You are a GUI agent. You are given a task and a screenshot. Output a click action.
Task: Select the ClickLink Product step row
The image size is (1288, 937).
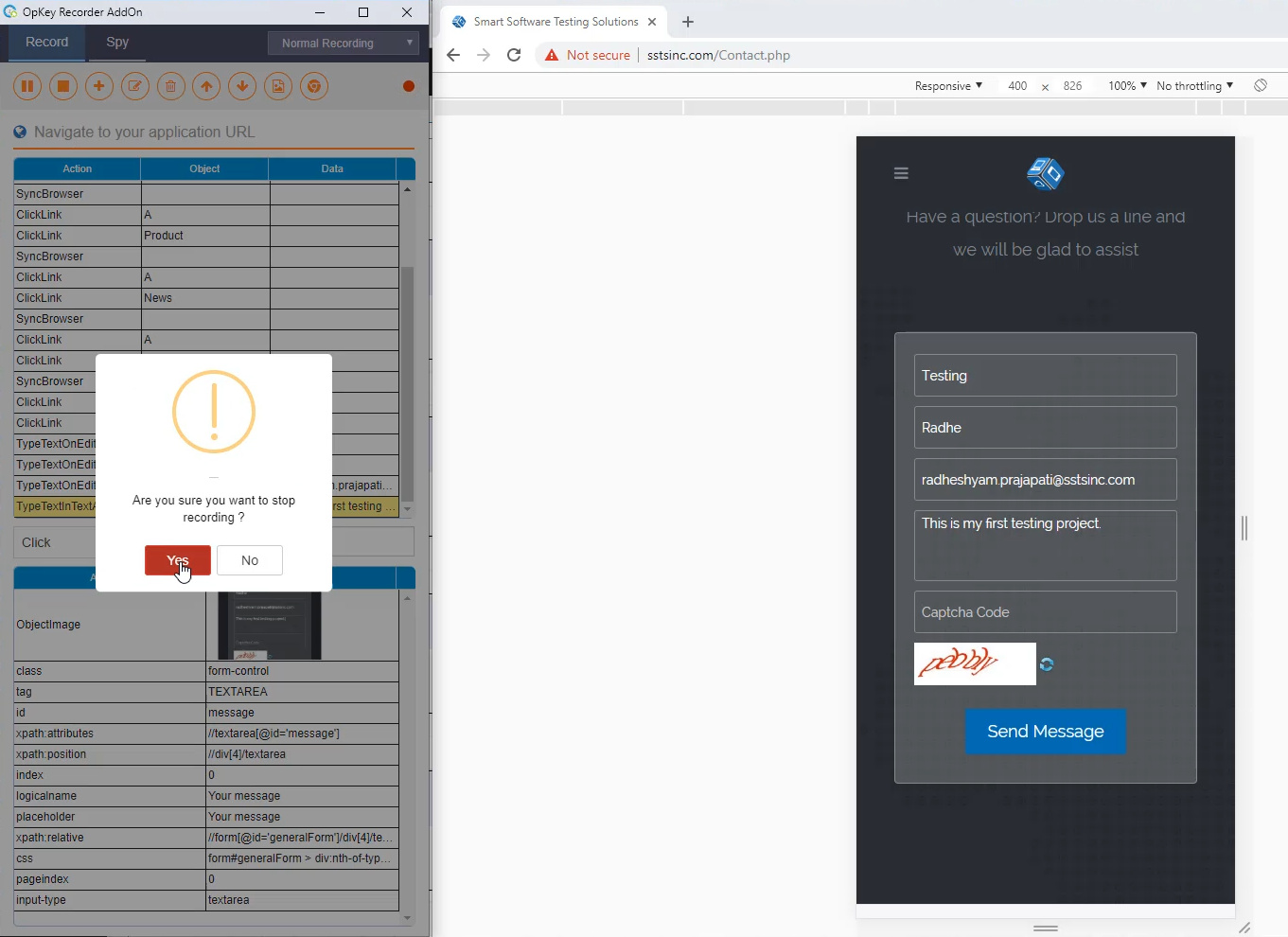(206, 236)
